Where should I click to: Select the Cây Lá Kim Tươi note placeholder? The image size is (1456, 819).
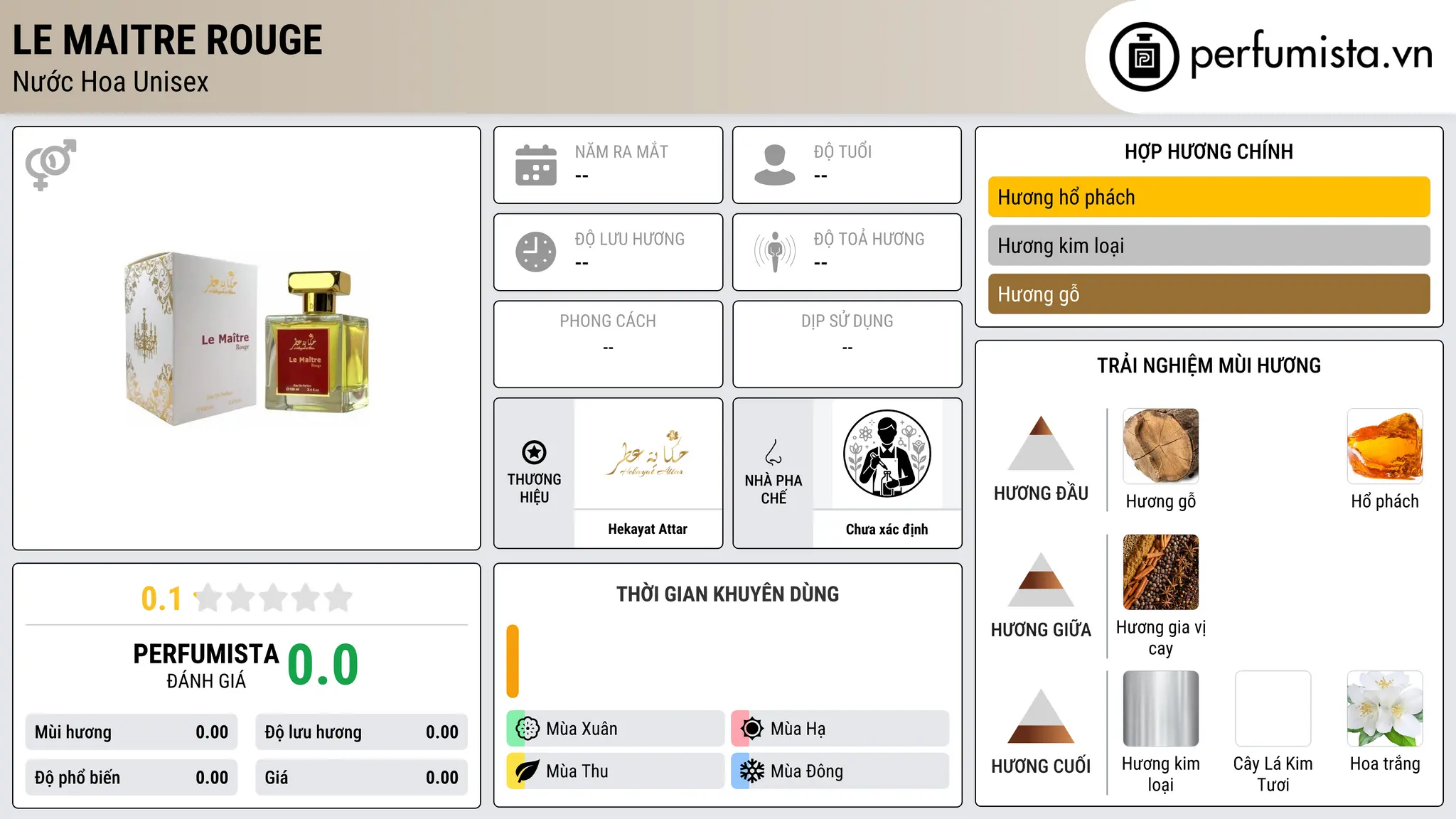(x=1273, y=708)
